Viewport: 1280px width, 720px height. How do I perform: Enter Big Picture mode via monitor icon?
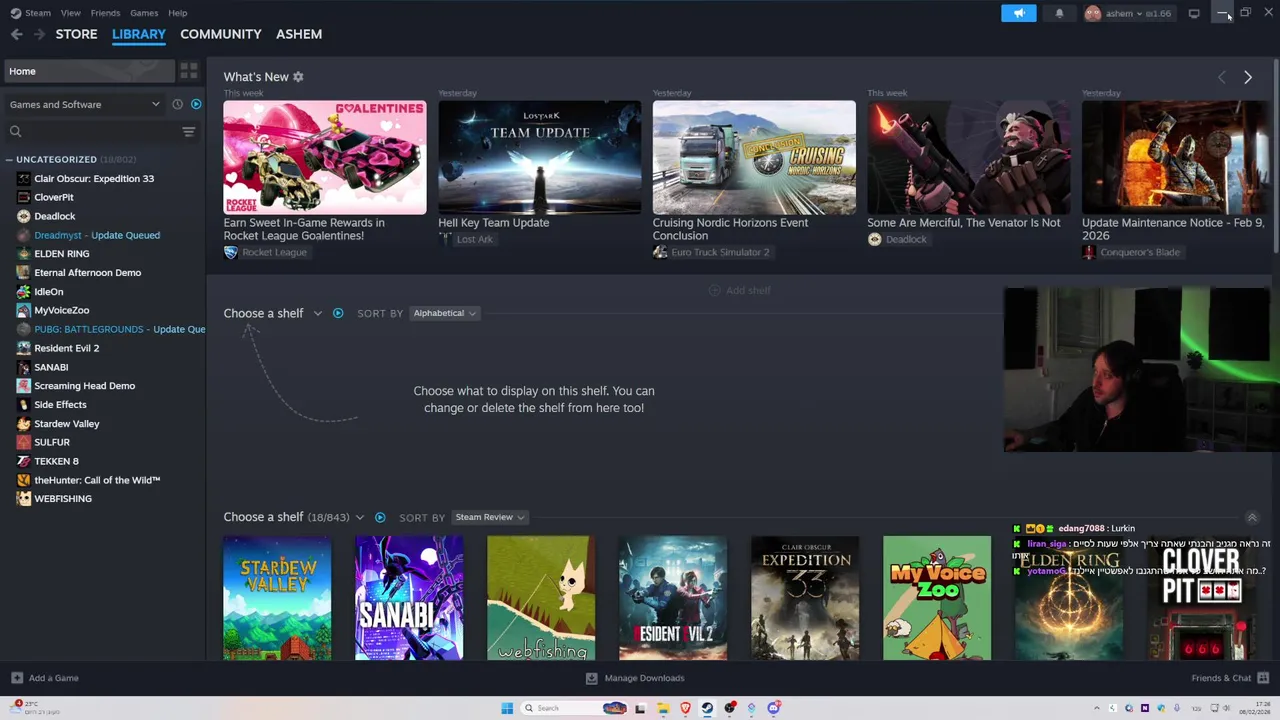pyautogui.click(x=1194, y=13)
